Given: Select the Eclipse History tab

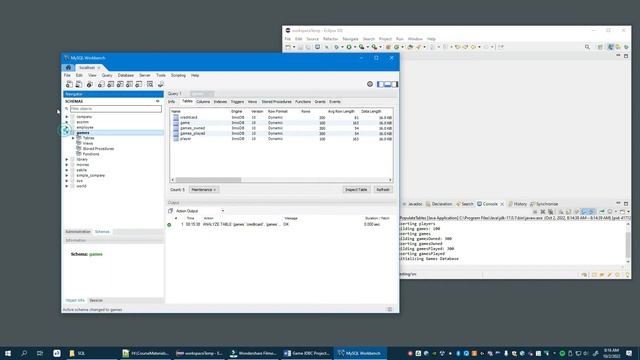Looking at the screenshot, I should click(518, 204).
